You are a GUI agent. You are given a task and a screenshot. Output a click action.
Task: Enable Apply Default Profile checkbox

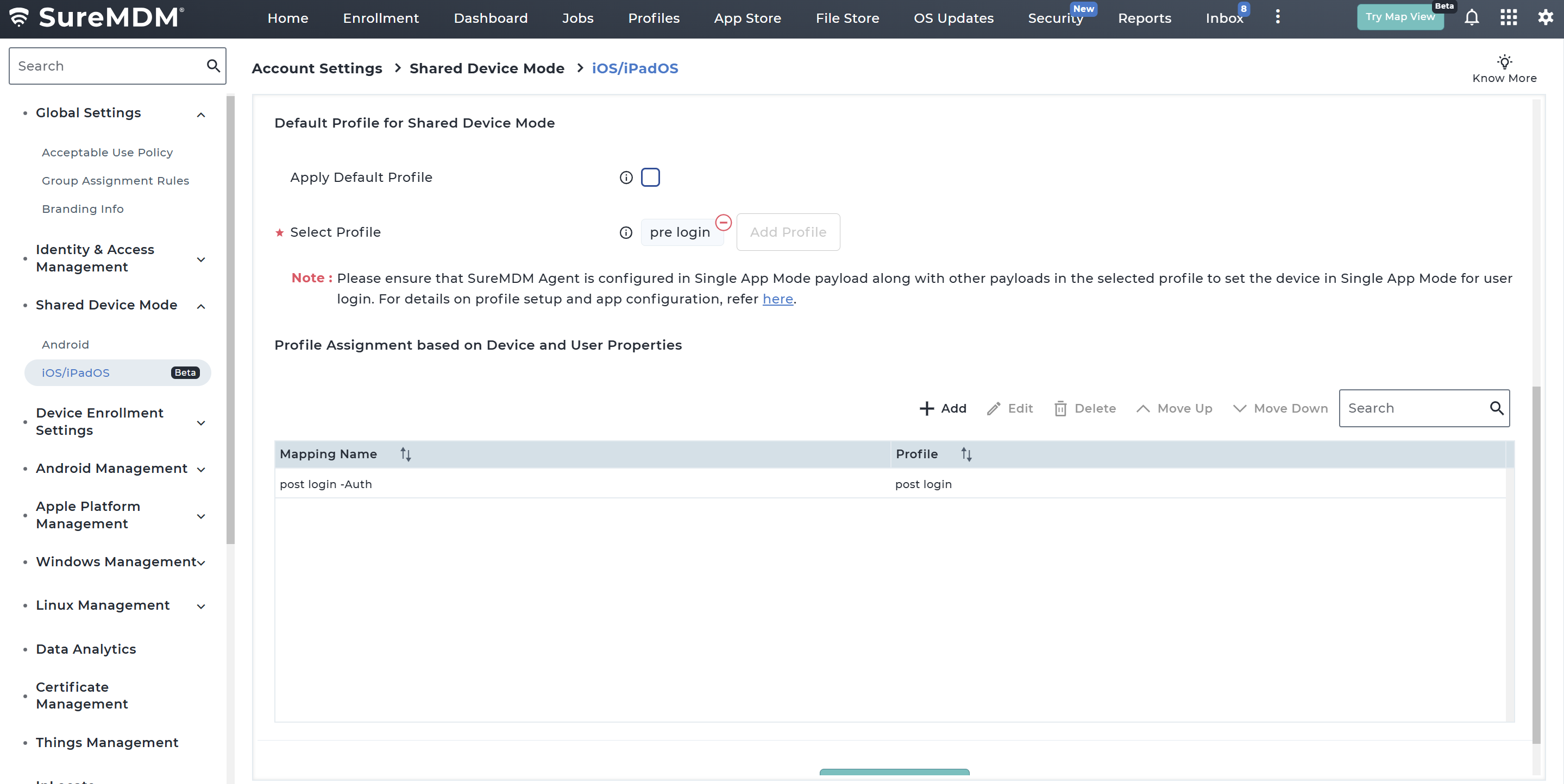pyautogui.click(x=650, y=177)
